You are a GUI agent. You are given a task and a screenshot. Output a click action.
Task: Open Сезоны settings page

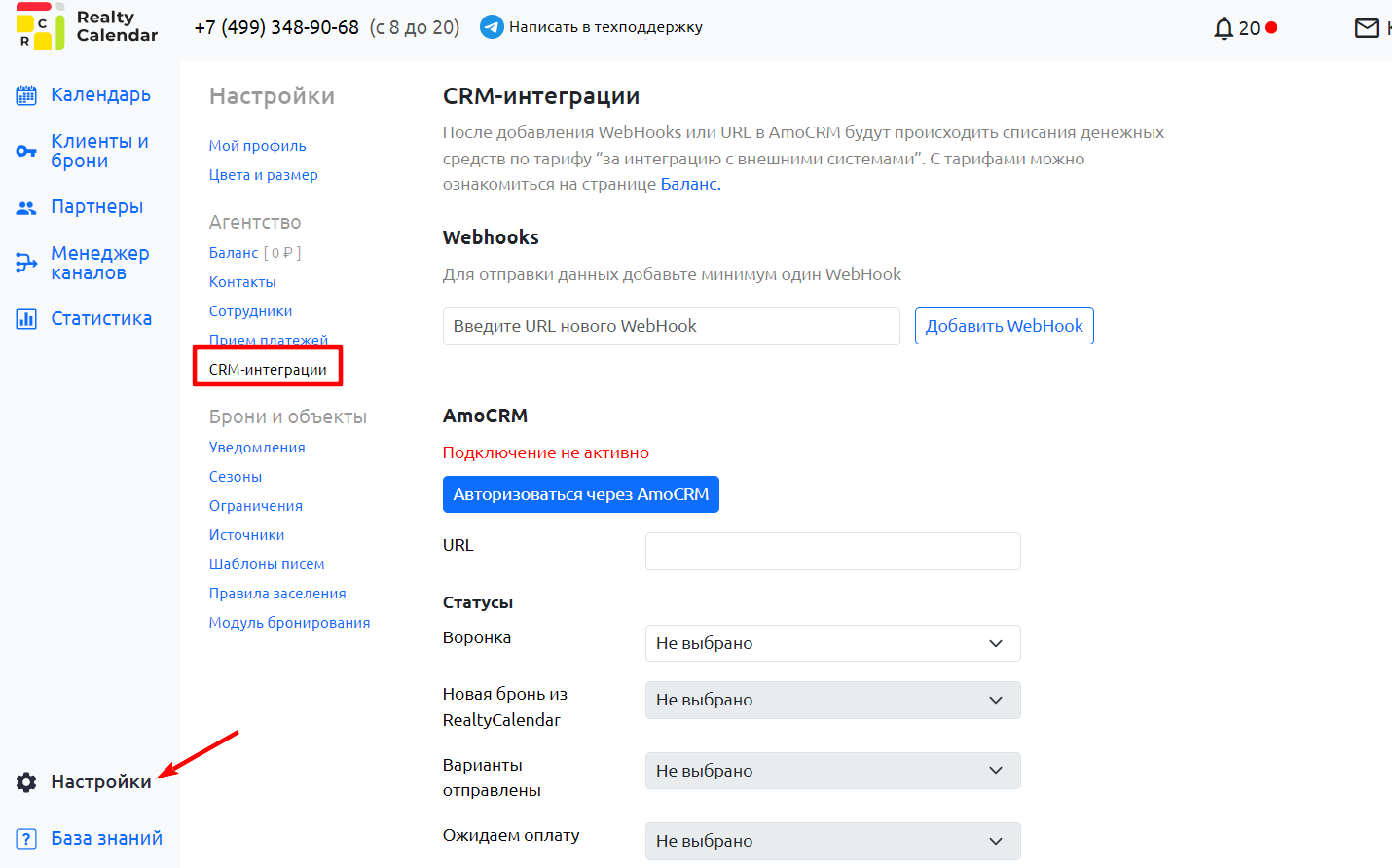pos(235,477)
